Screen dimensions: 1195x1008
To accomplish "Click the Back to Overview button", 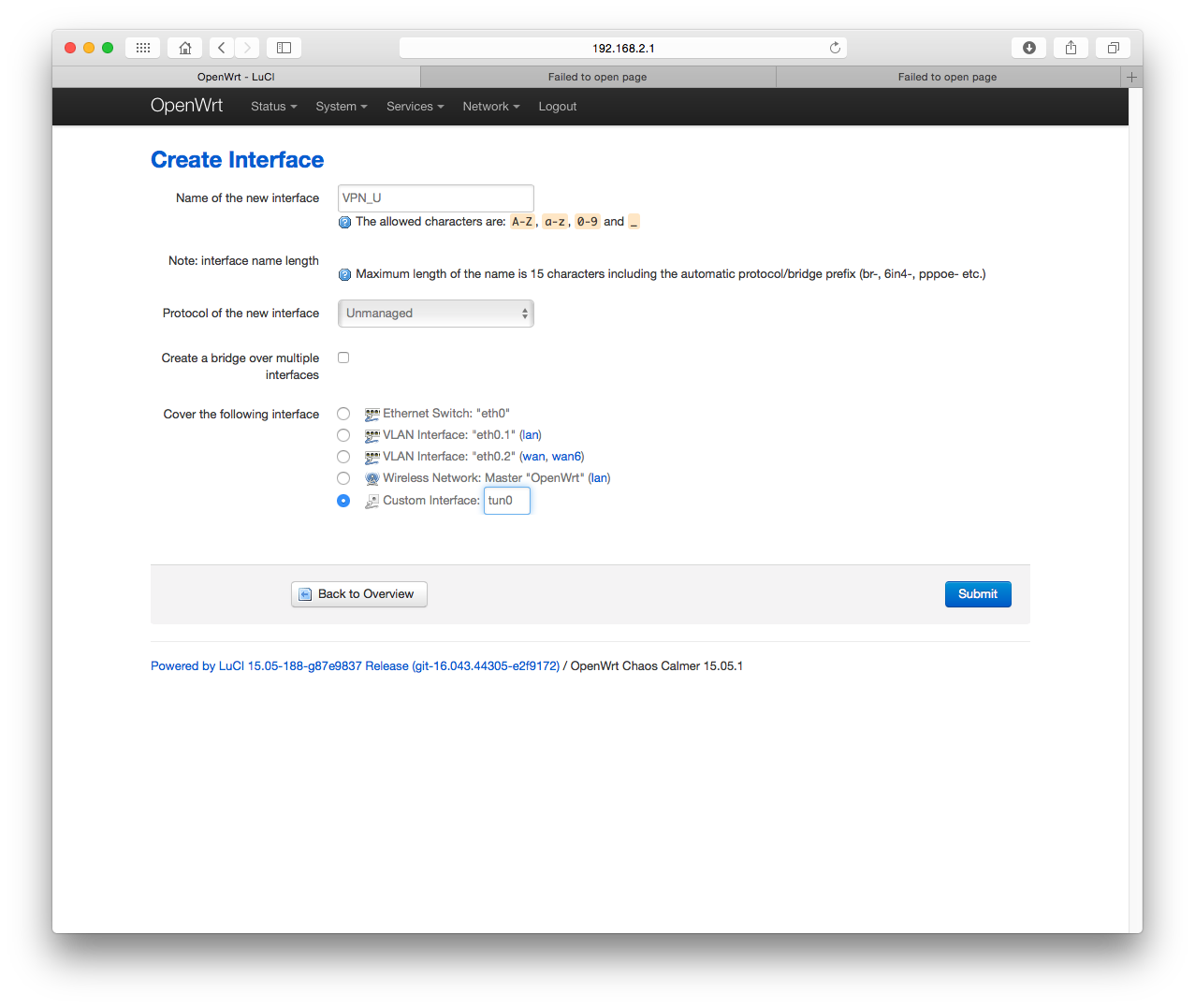I will (359, 594).
